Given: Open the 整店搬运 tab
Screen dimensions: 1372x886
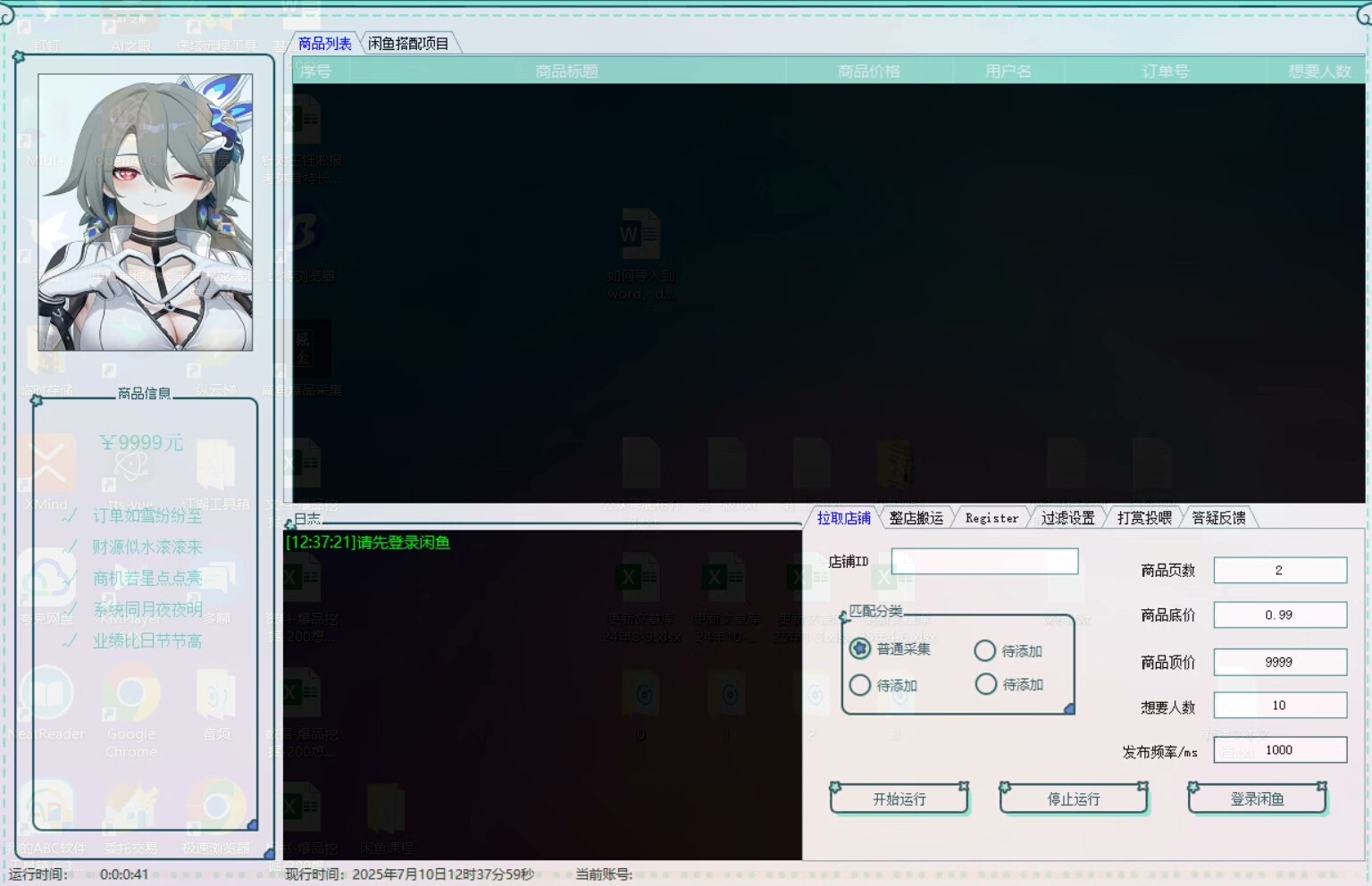Looking at the screenshot, I should pyautogui.click(x=916, y=518).
